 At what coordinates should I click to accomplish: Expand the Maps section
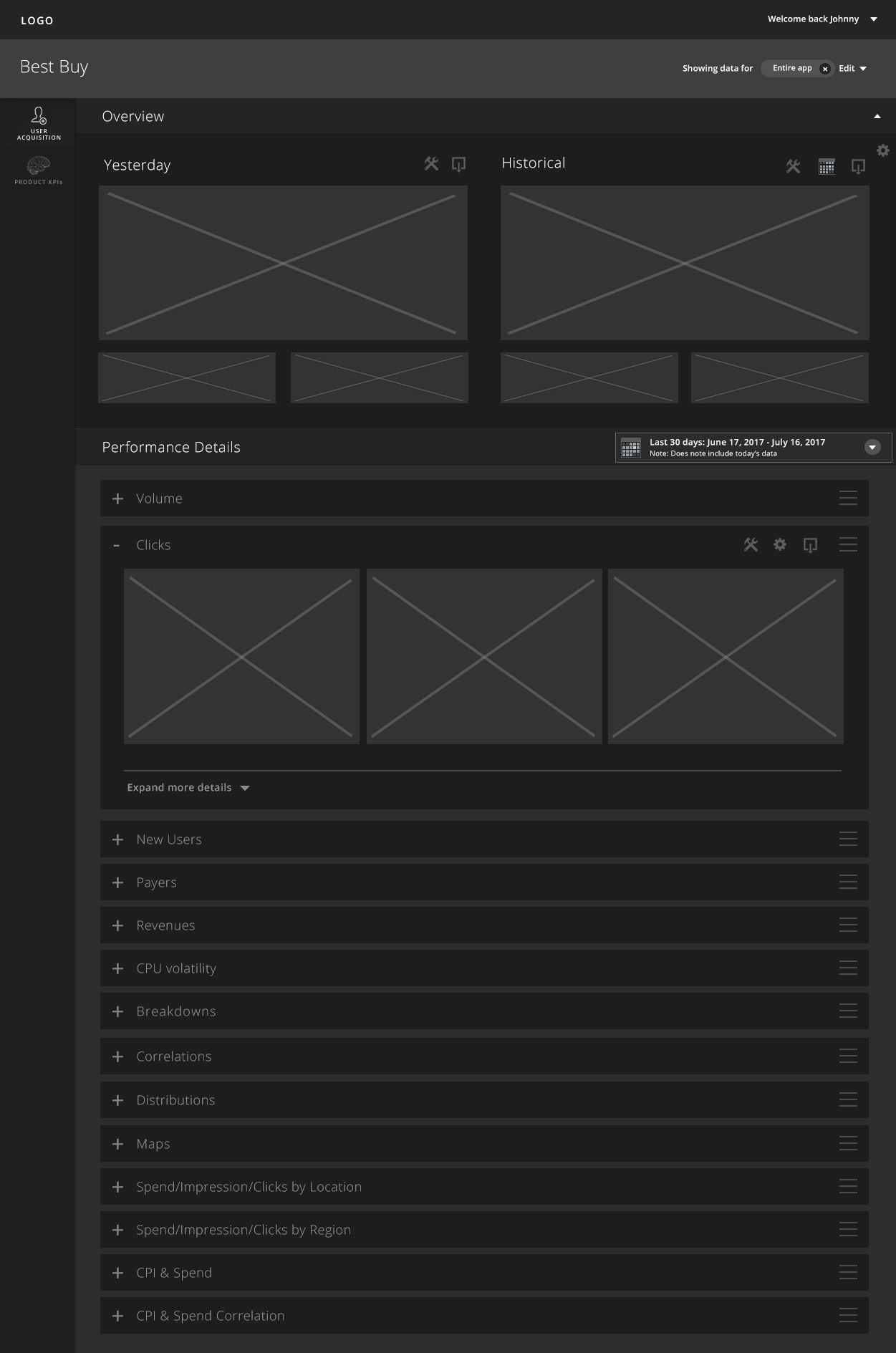[118, 1144]
